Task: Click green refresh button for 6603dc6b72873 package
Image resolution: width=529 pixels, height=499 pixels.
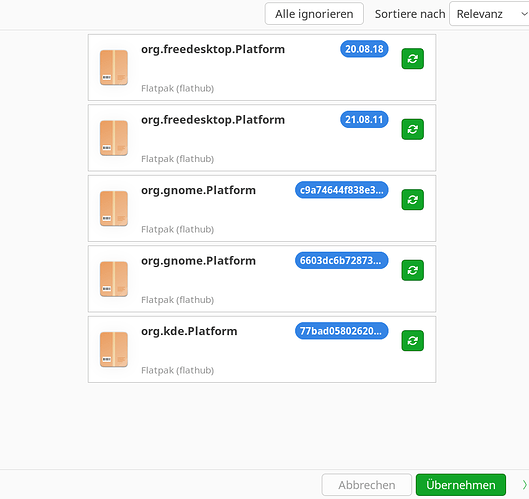Action: click(412, 270)
